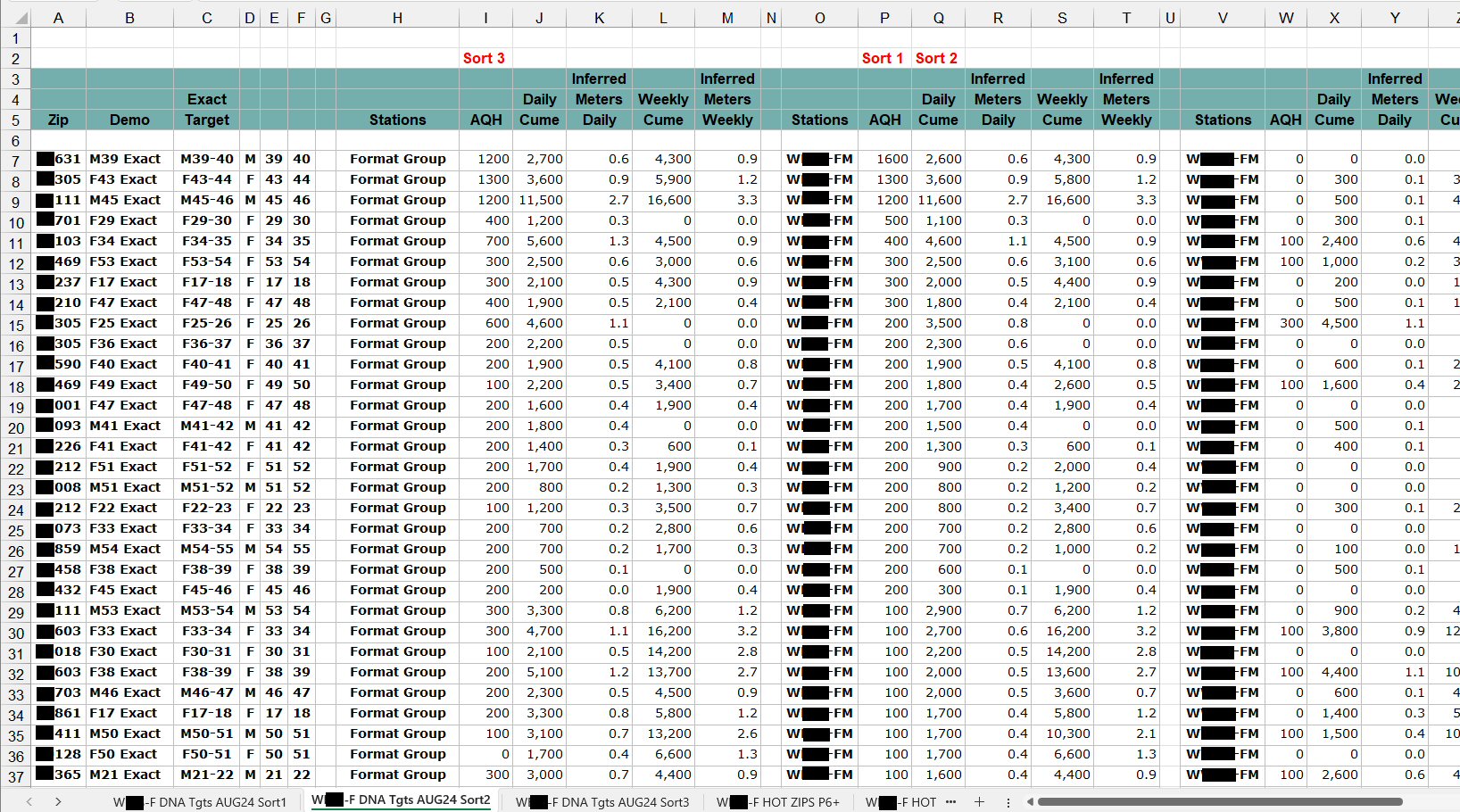Click 'Stations' header in column O

click(819, 120)
